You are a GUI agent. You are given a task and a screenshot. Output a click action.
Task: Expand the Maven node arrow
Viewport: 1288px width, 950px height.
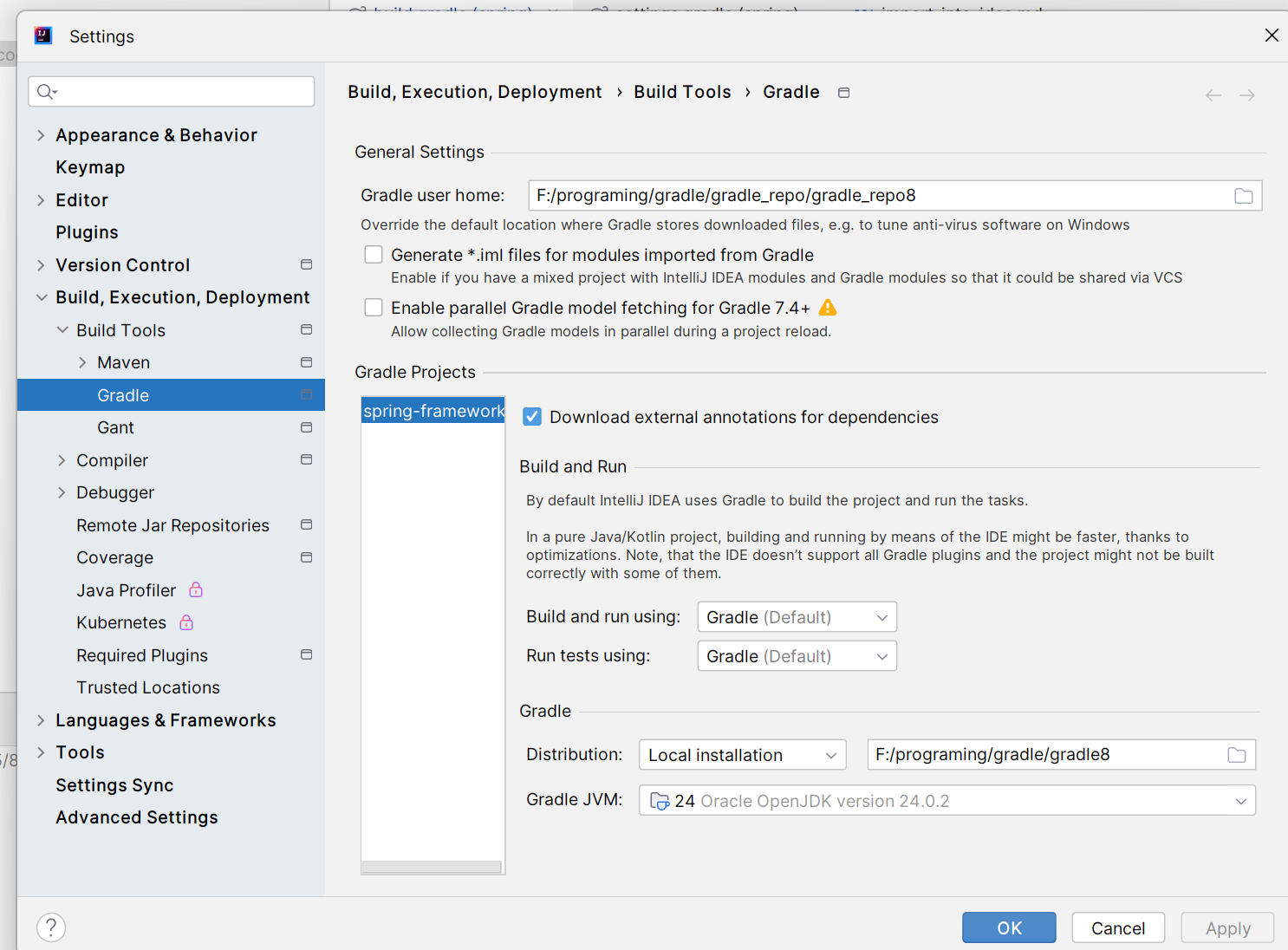82,362
